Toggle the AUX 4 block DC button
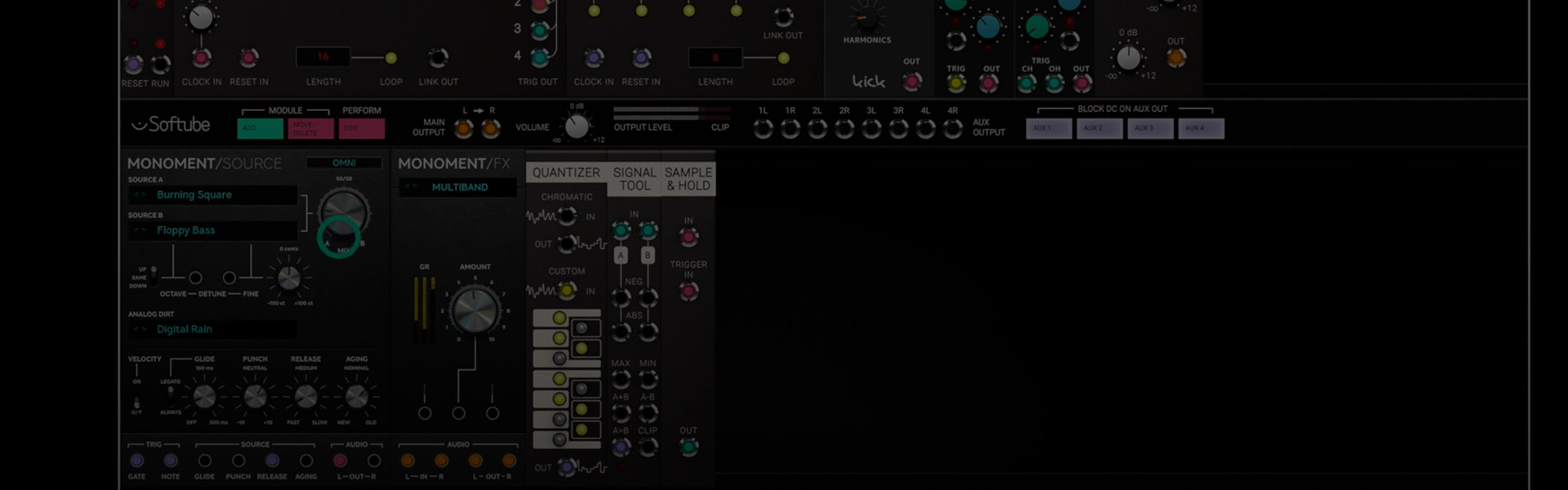 point(1200,128)
